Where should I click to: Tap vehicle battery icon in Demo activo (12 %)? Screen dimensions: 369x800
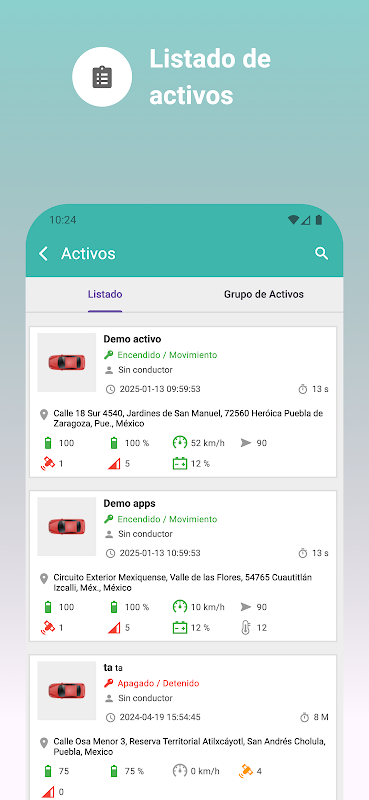click(180, 464)
